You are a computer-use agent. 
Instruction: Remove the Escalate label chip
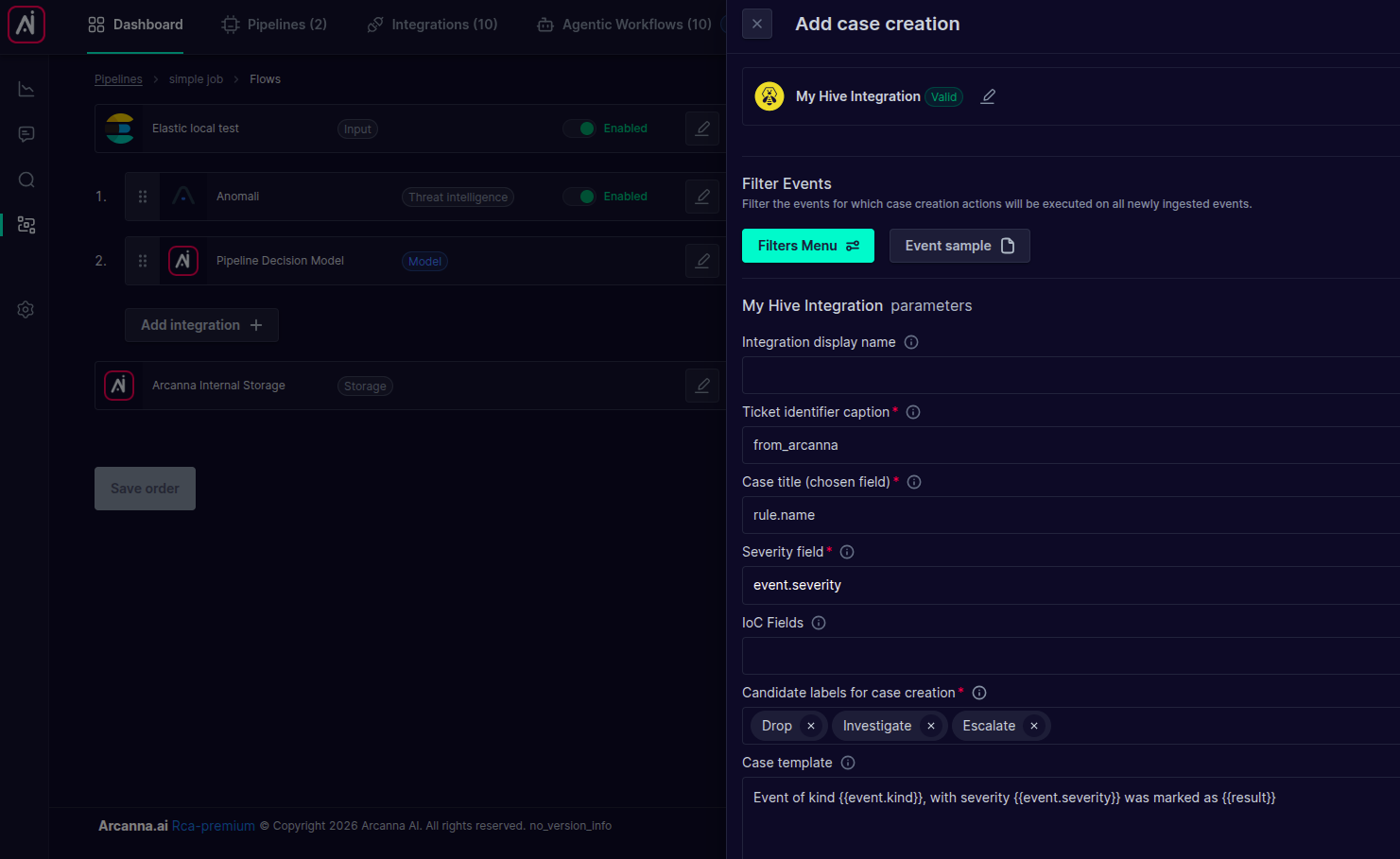click(x=1034, y=726)
